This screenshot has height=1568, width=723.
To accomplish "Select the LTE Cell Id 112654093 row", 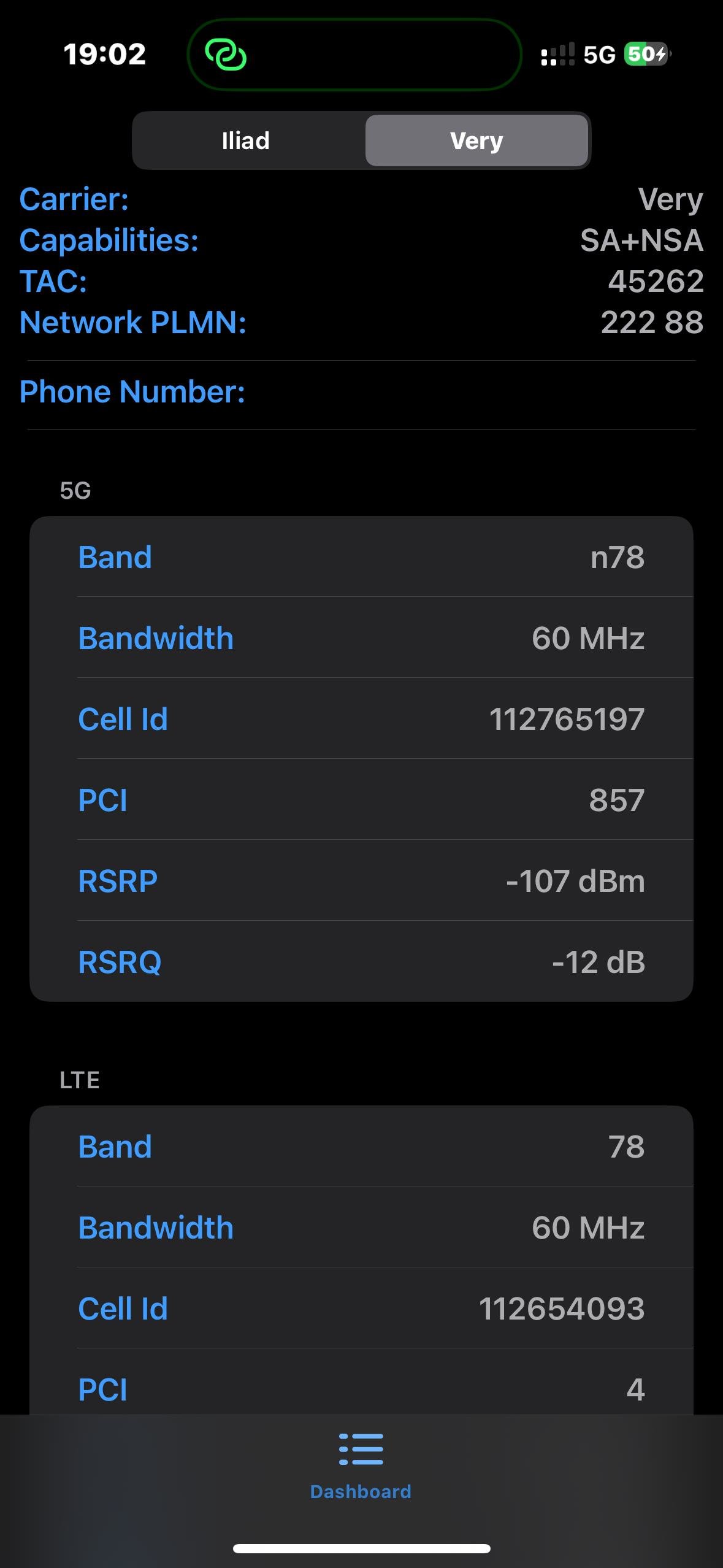I will coord(361,1309).
